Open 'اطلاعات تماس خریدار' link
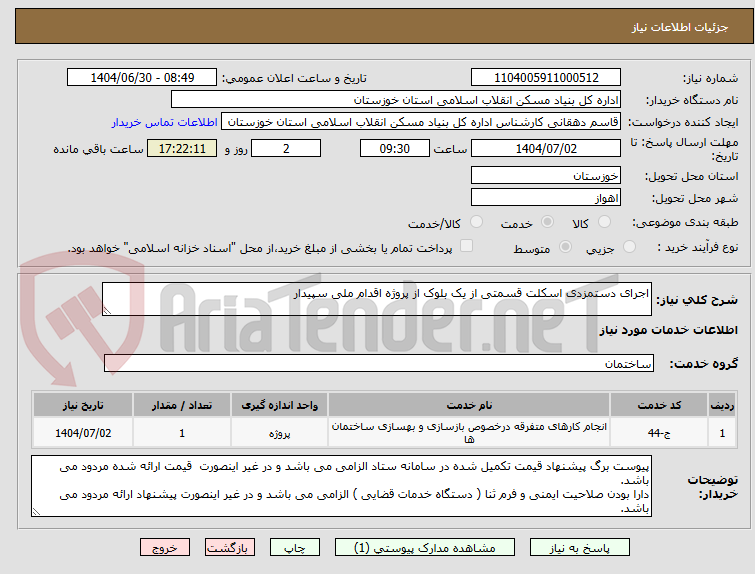Screen dimensions: 755x574 (165, 122)
